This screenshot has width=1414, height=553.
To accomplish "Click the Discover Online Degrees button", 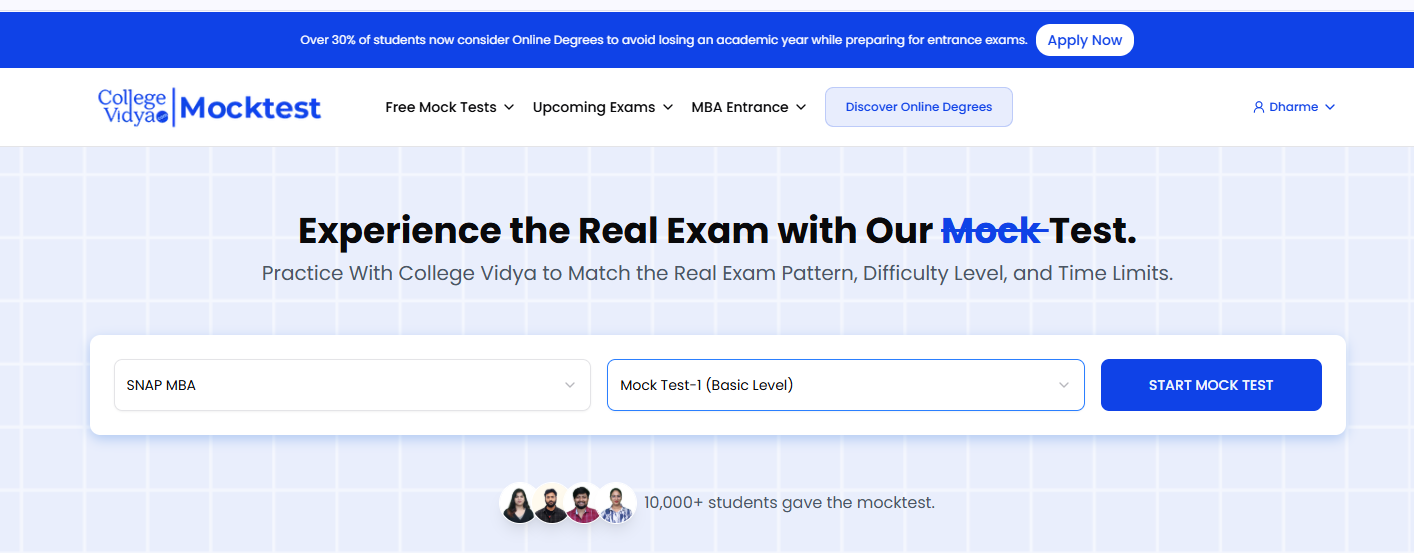I will point(919,107).
